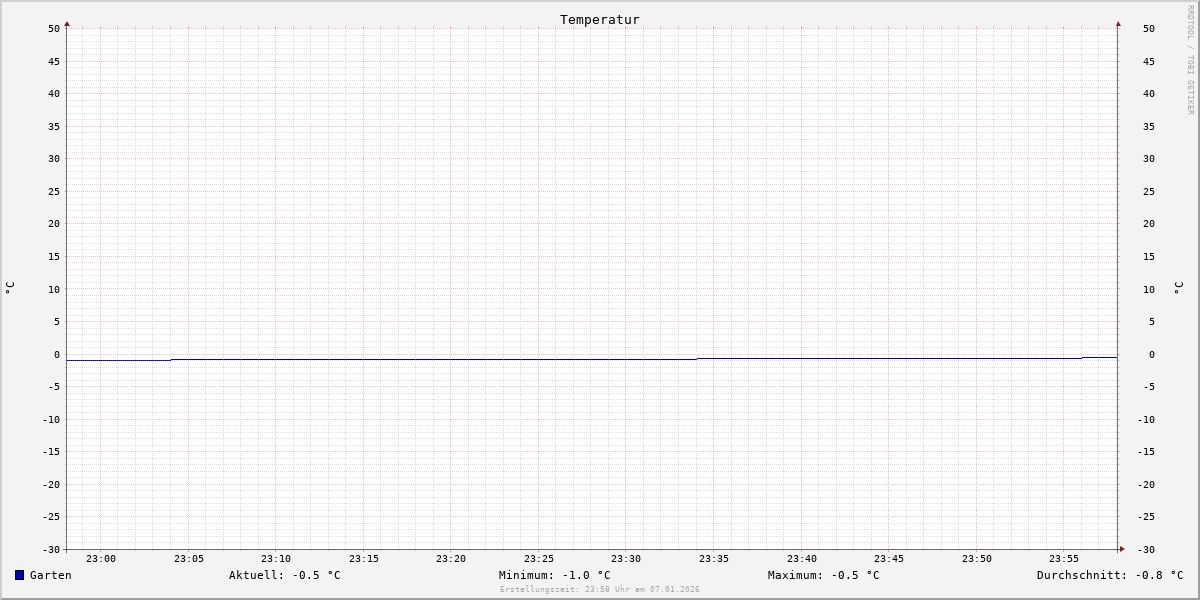Viewport: 1200px width, 600px height.
Task: Click the -25 label on the right axis
Action: coord(1148,517)
